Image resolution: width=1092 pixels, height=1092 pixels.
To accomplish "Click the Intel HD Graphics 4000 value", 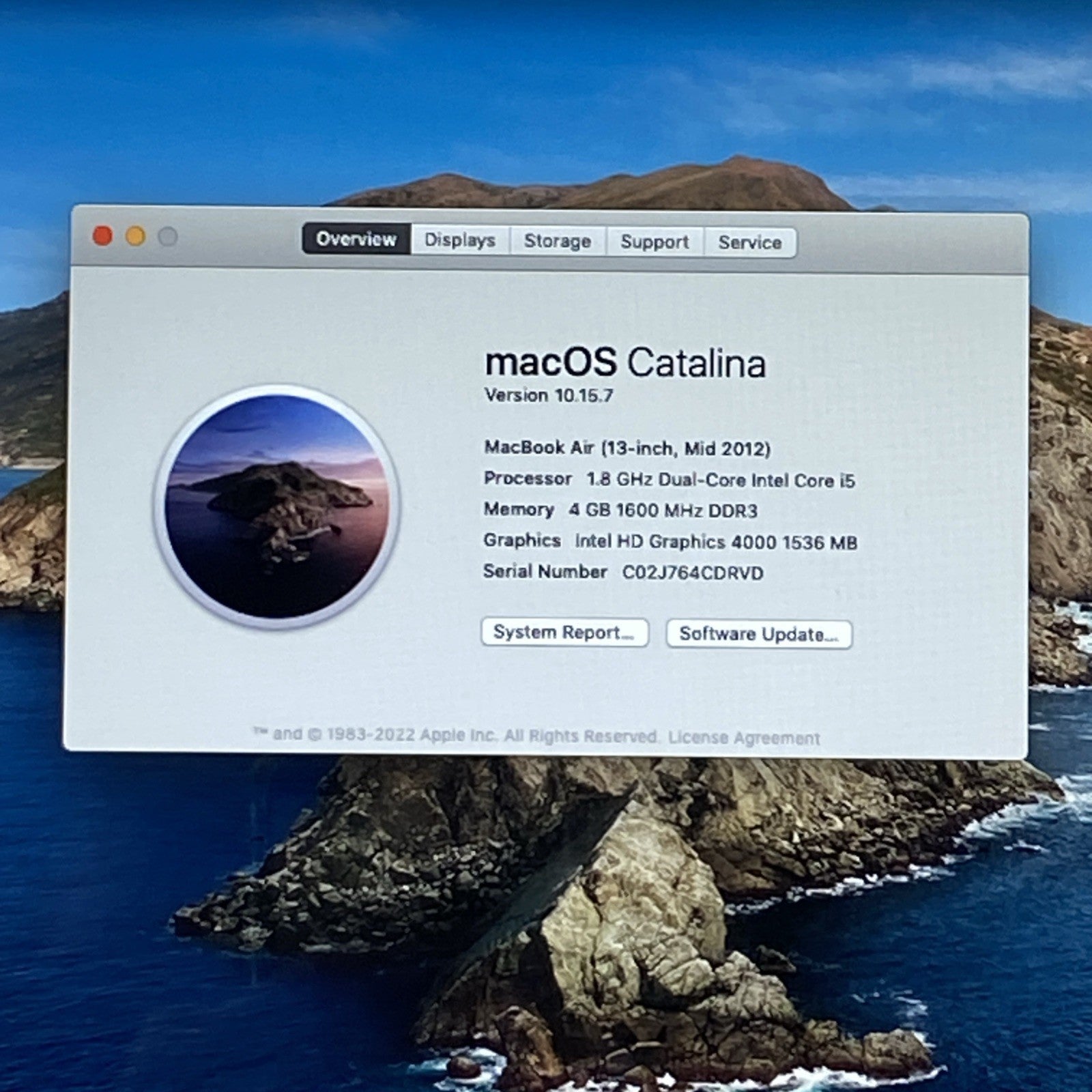I will [x=716, y=542].
